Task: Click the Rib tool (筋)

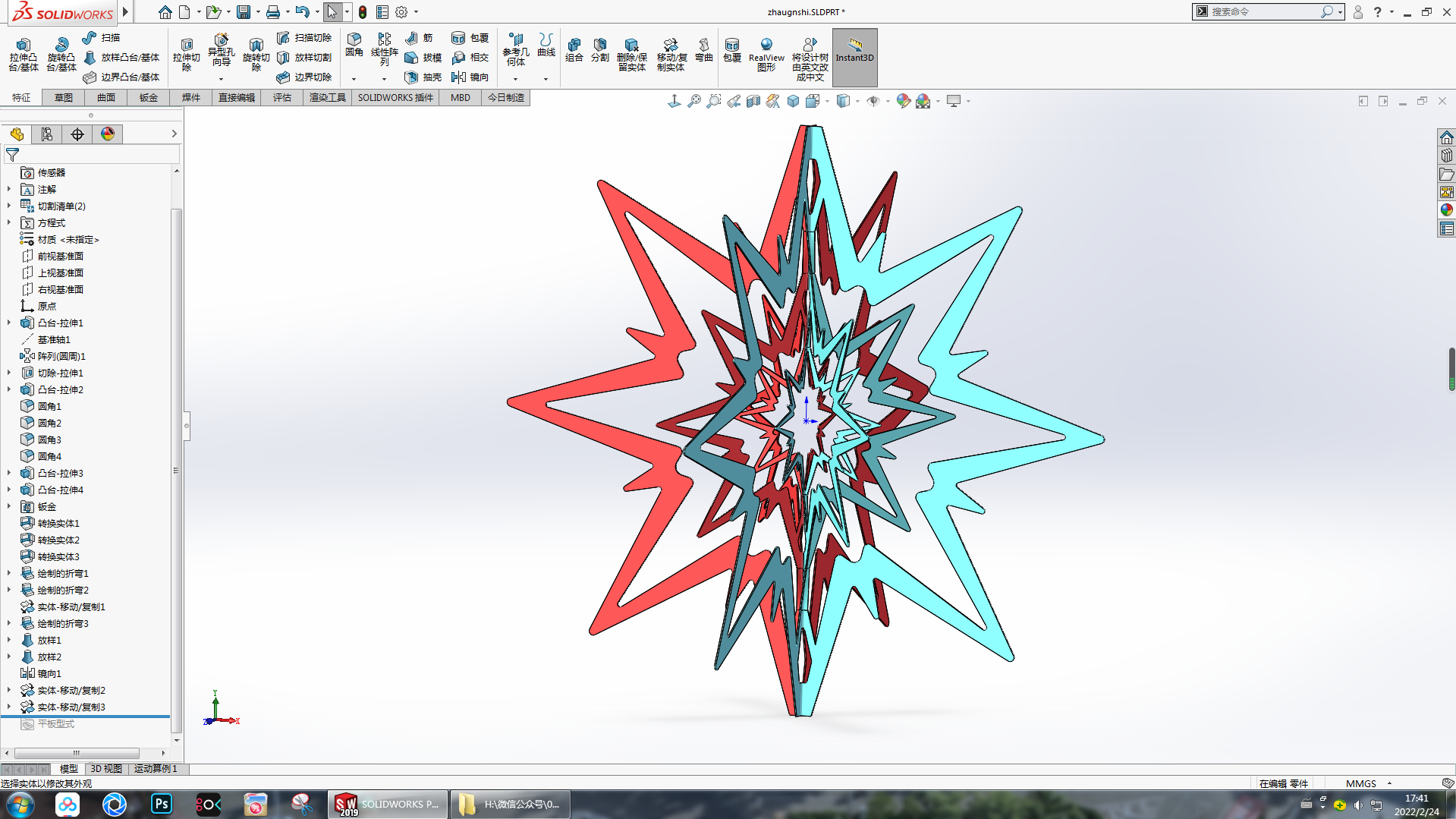Action: (x=419, y=37)
